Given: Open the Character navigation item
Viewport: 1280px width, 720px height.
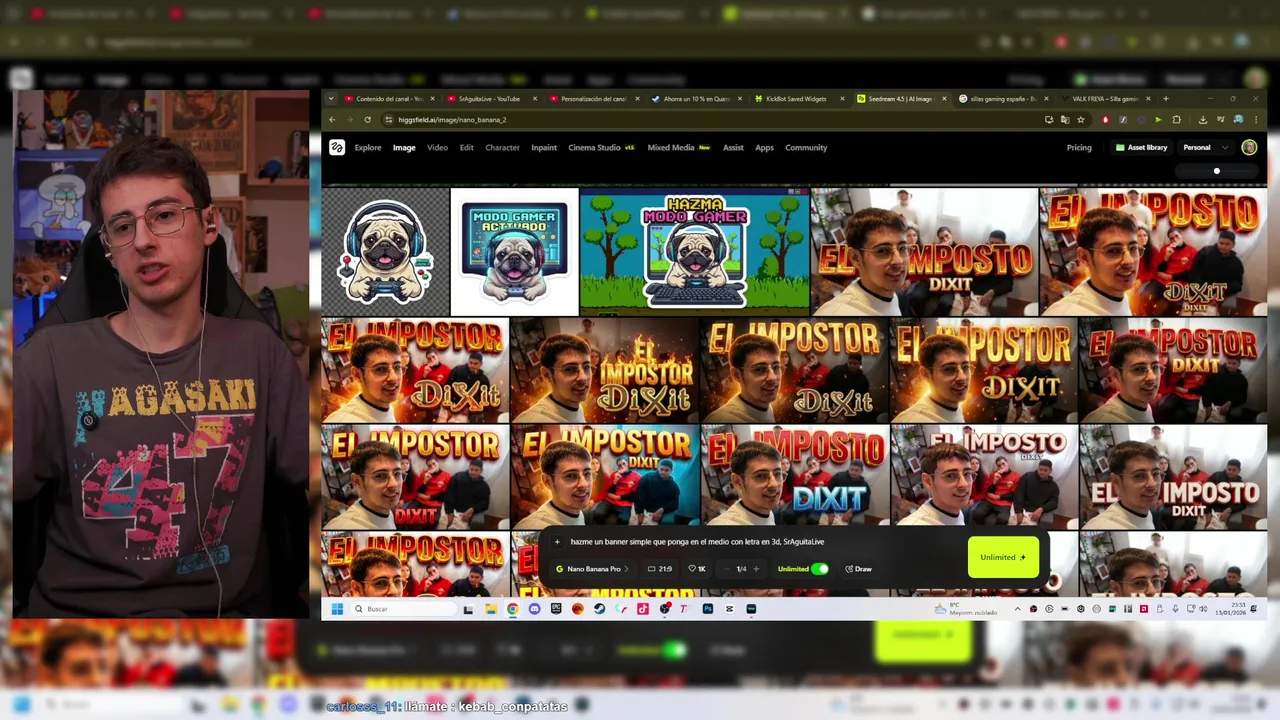Looking at the screenshot, I should 502,147.
